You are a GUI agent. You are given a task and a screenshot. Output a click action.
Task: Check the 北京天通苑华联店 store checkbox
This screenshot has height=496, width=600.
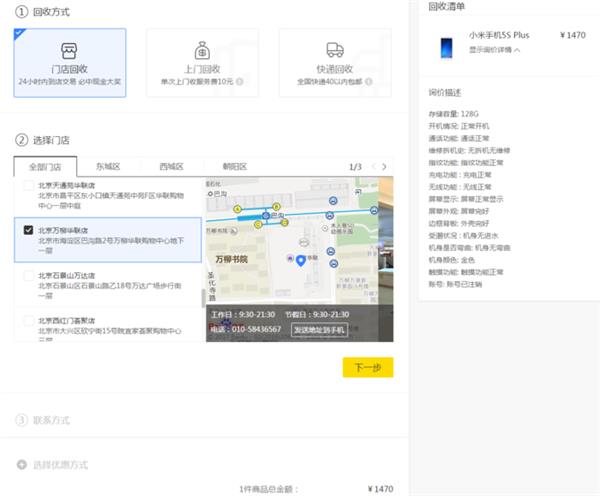click(29, 185)
